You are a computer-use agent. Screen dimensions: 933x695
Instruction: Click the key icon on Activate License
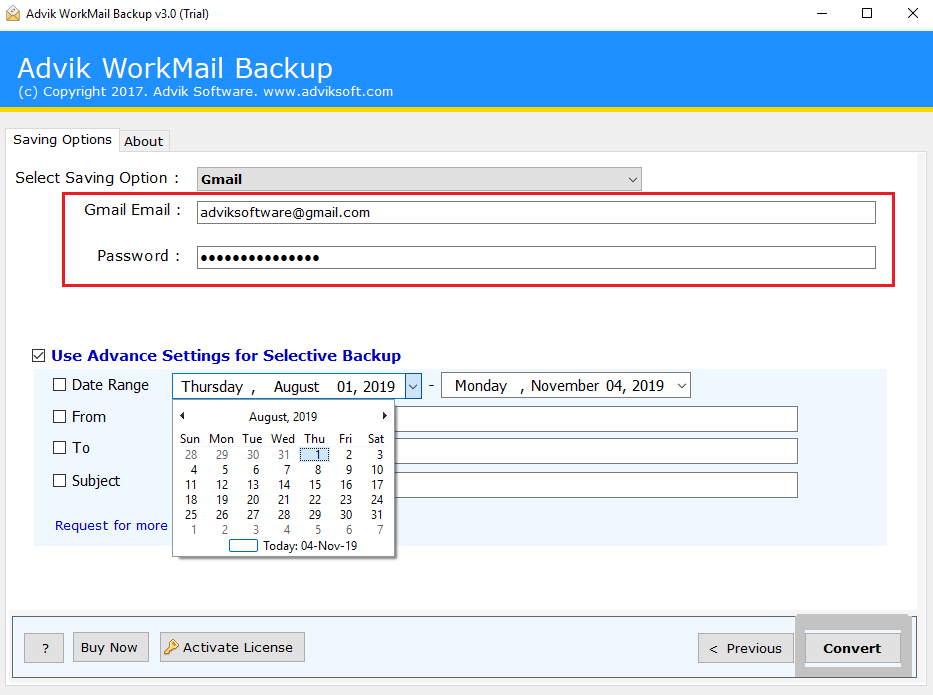171,647
